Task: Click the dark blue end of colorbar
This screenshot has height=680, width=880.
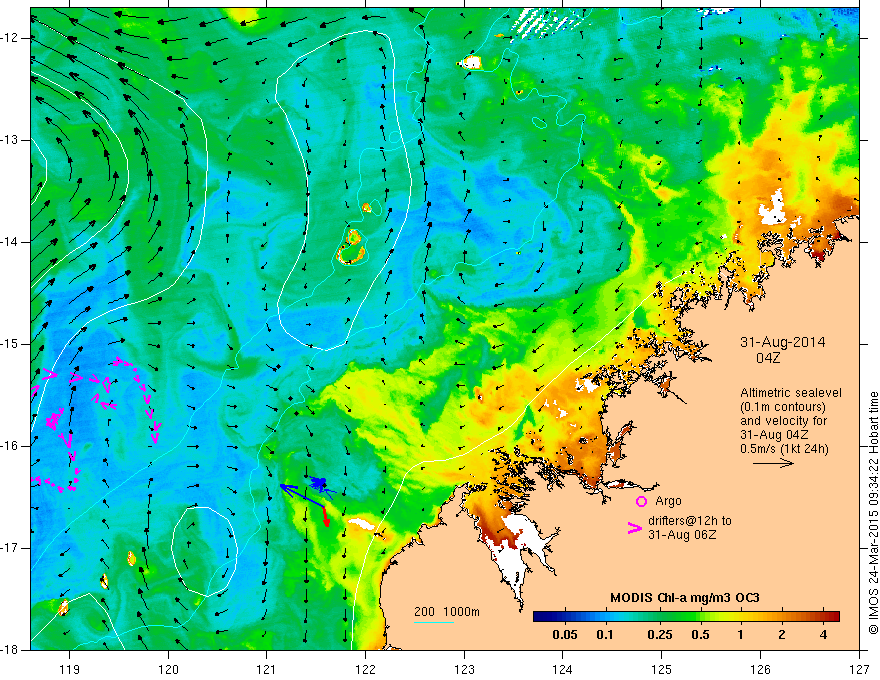Action: pos(539,617)
